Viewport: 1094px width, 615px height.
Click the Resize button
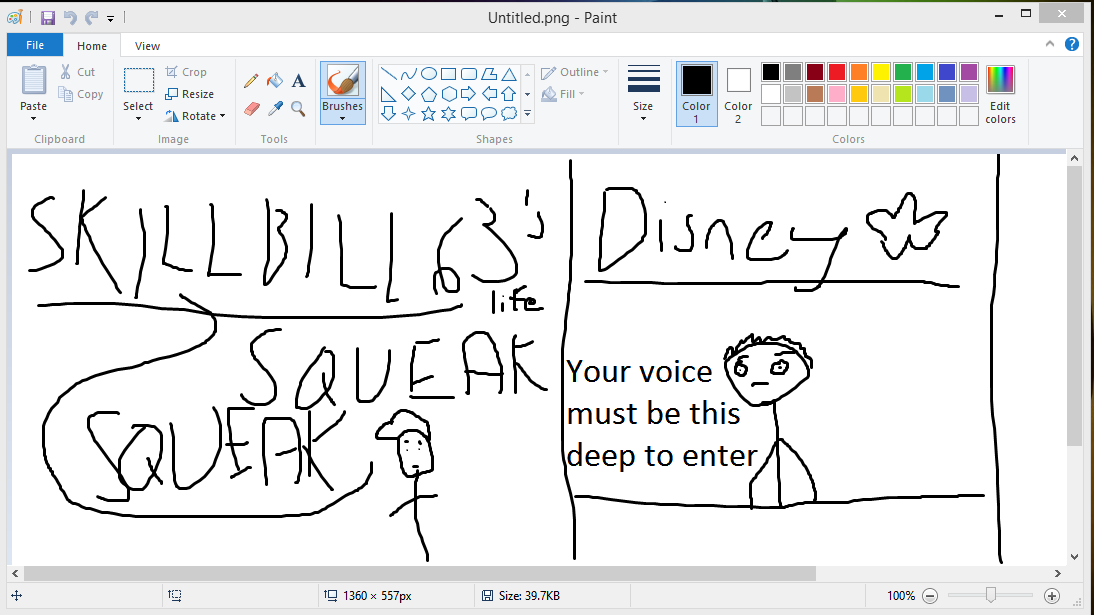190,94
